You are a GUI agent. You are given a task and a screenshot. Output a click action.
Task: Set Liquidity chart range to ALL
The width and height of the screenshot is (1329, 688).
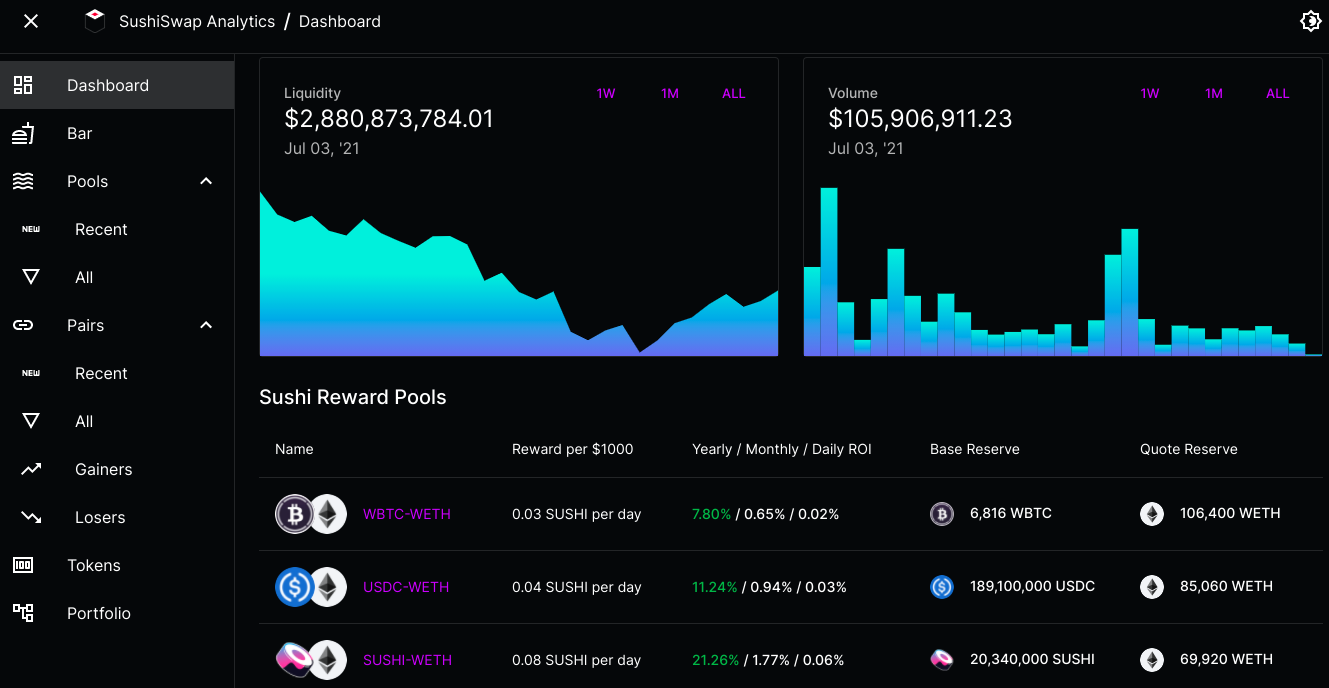(734, 93)
